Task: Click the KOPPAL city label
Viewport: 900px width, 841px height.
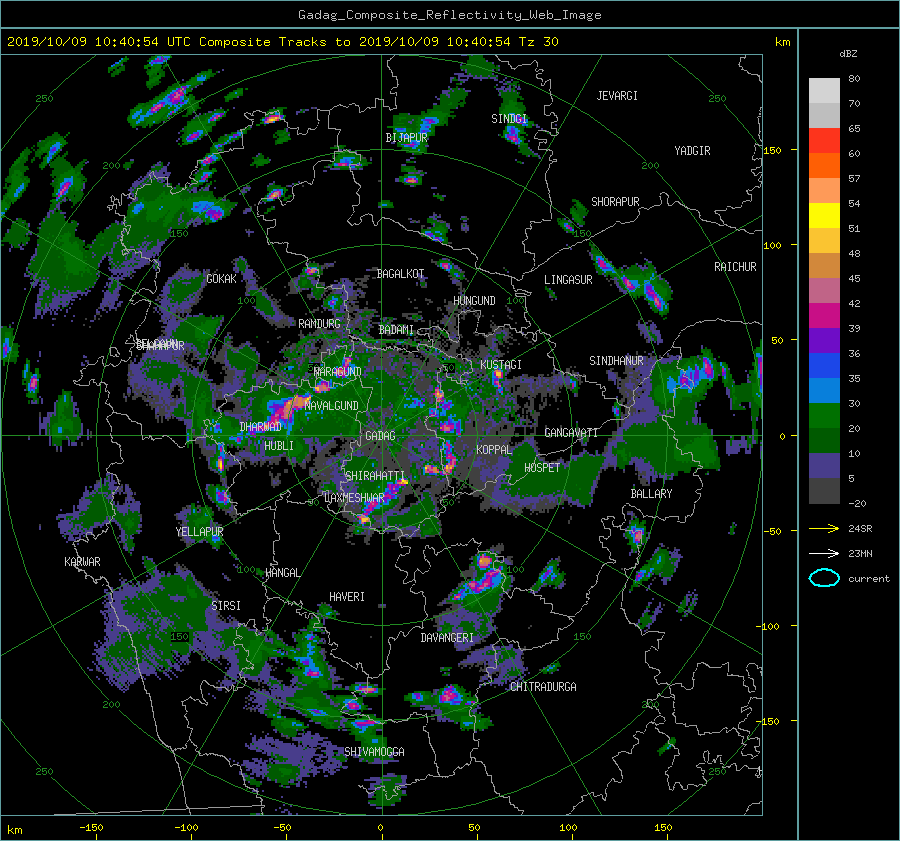Action: point(494,450)
